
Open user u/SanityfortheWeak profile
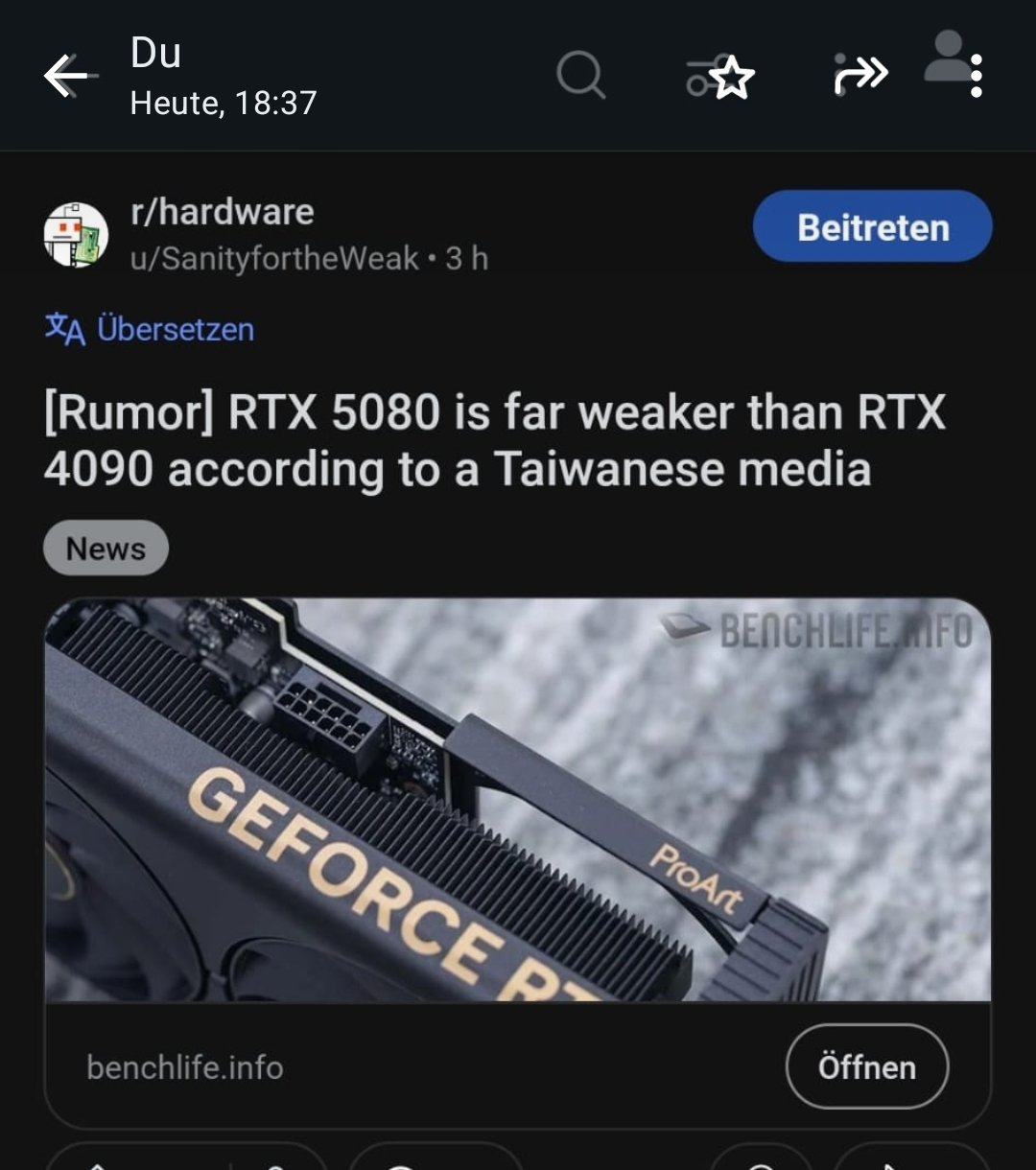(274, 258)
